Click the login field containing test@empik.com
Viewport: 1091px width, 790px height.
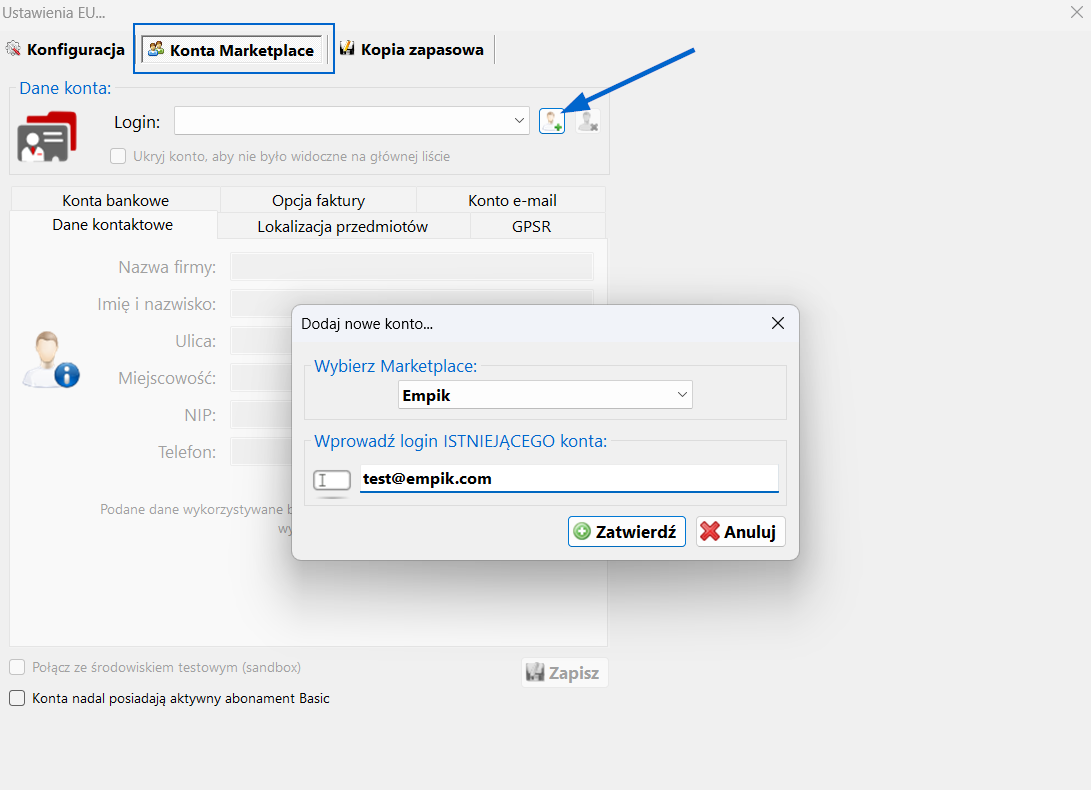[568, 479]
